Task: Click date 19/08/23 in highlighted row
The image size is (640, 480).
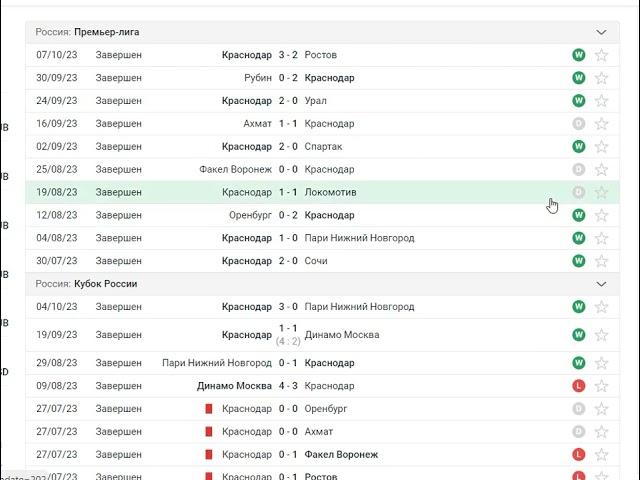Action: point(57,192)
